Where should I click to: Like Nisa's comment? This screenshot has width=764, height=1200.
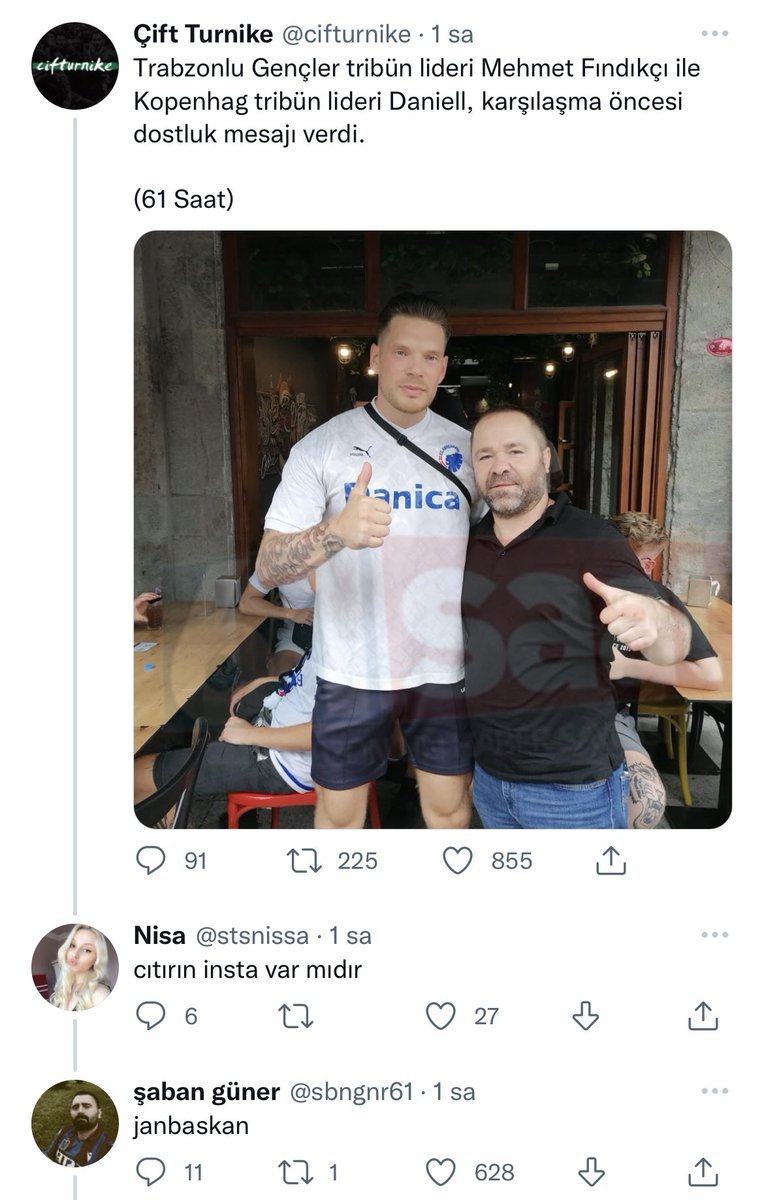click(441, 1016)
